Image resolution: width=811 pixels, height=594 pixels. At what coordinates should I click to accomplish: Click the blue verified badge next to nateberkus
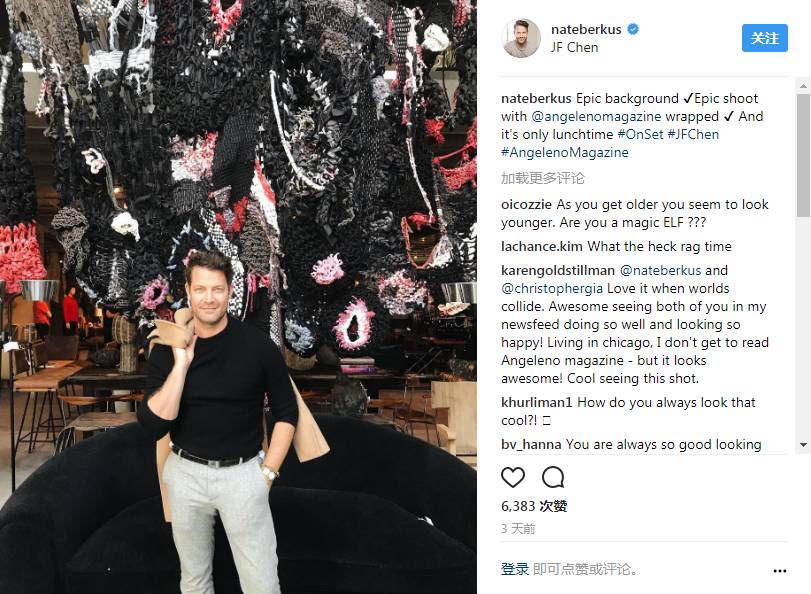point(633,29)
